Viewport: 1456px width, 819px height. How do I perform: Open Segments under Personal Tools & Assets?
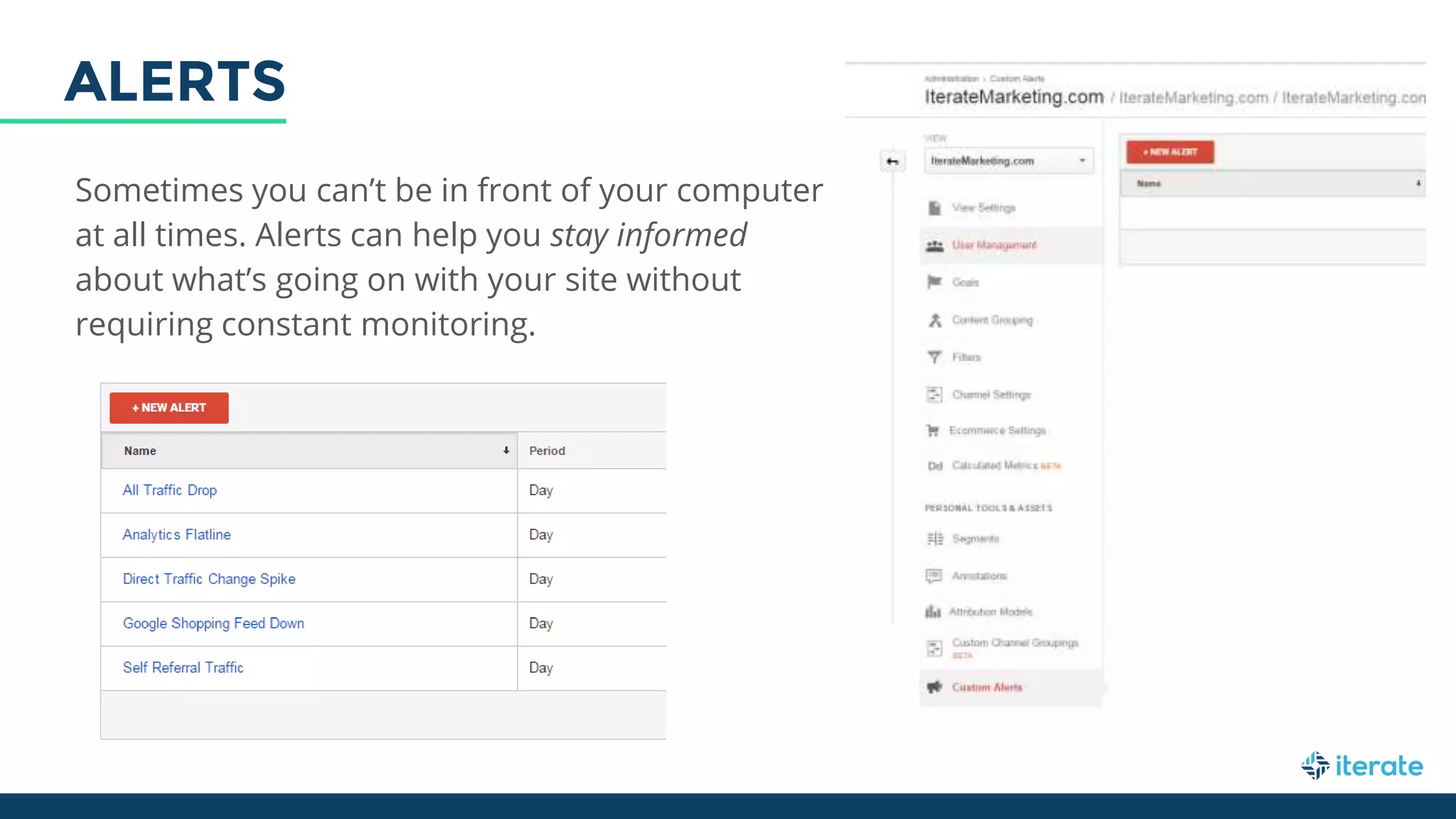click(975, 539)
